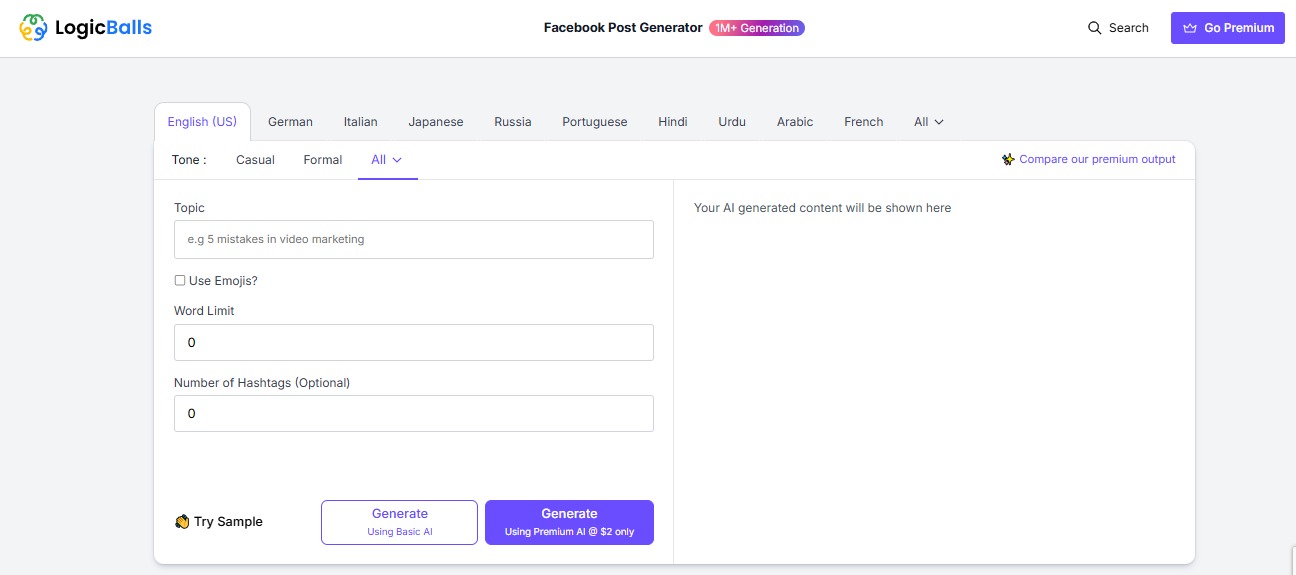Click the LogicBalls logo icon
The width and height of the screenshot is (1296, 575).
point(33,28)
